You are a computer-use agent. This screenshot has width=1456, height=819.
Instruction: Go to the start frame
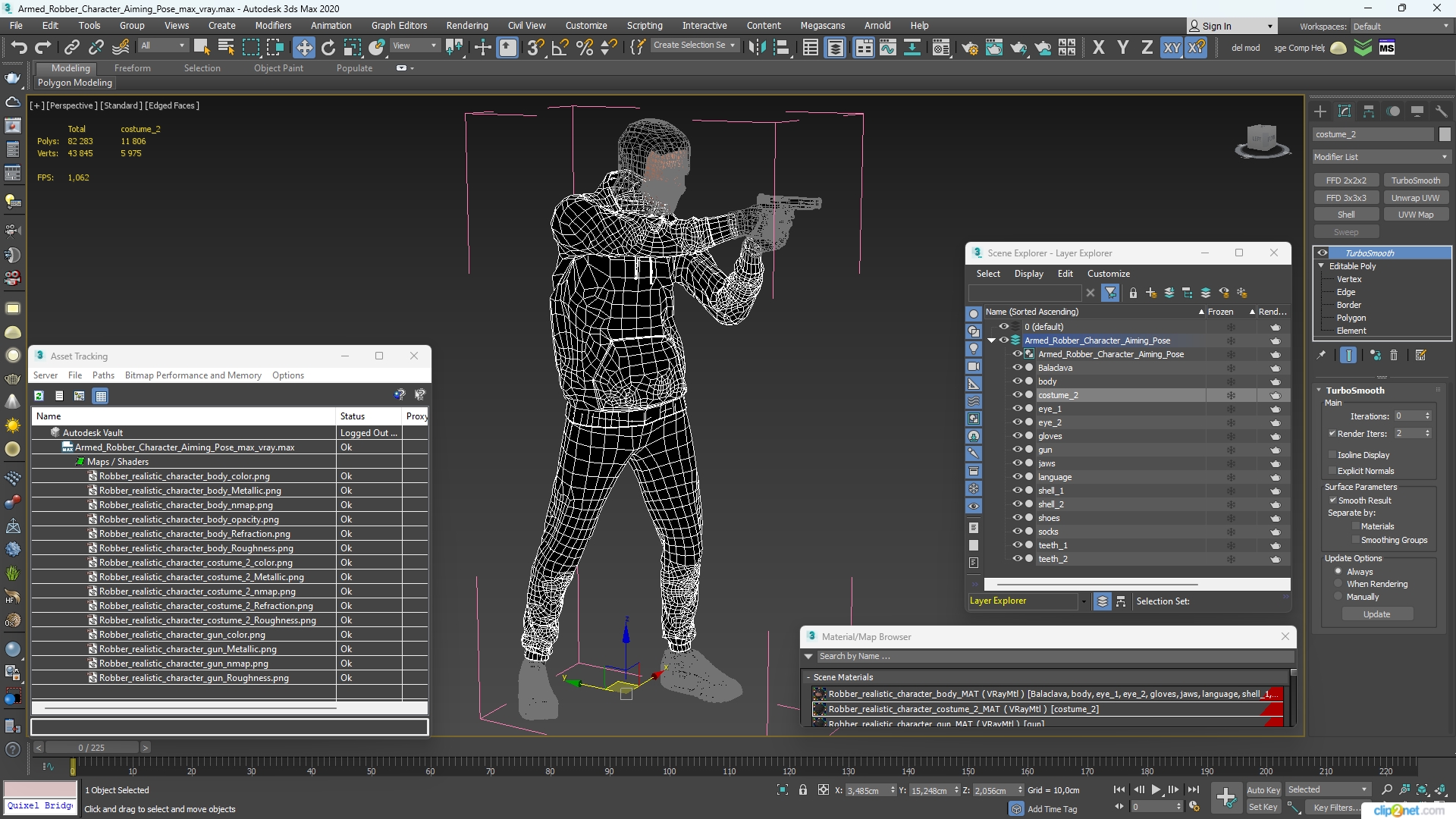pos(1119,790)
